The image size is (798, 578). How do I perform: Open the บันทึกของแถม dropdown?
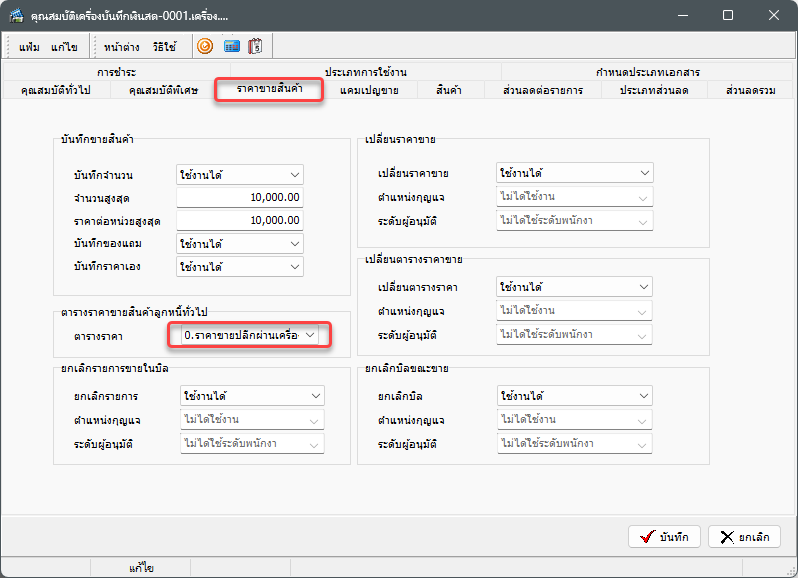(239, 243)
